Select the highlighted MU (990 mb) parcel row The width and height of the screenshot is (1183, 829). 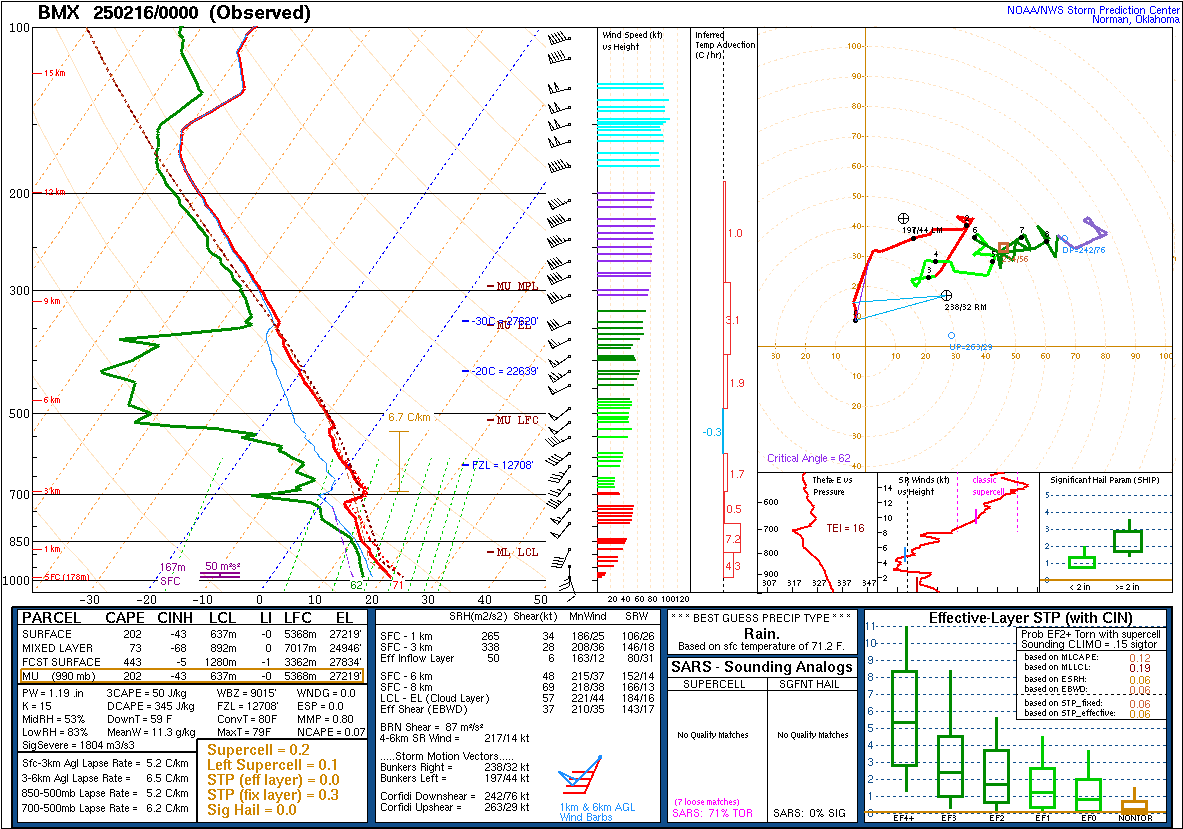[x=193, y=676]
